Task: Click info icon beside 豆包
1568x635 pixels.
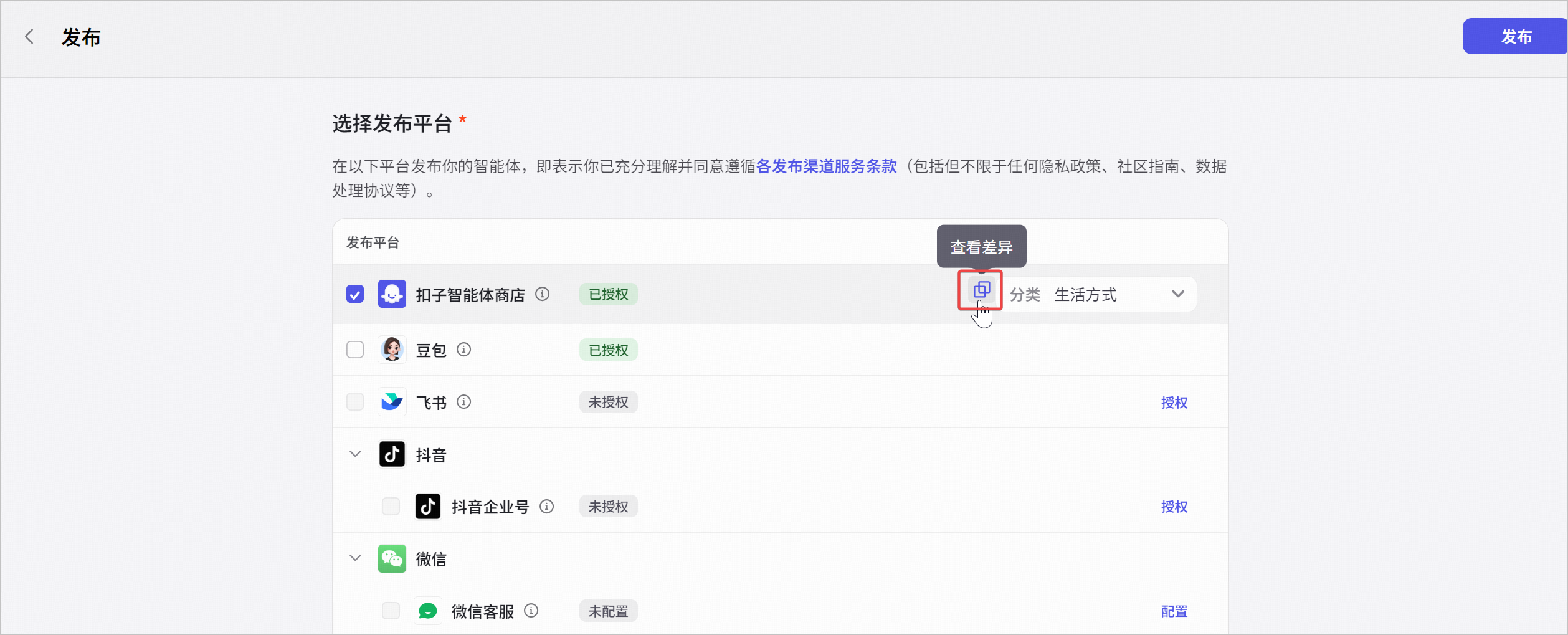Action: click(x=463, y=350)
